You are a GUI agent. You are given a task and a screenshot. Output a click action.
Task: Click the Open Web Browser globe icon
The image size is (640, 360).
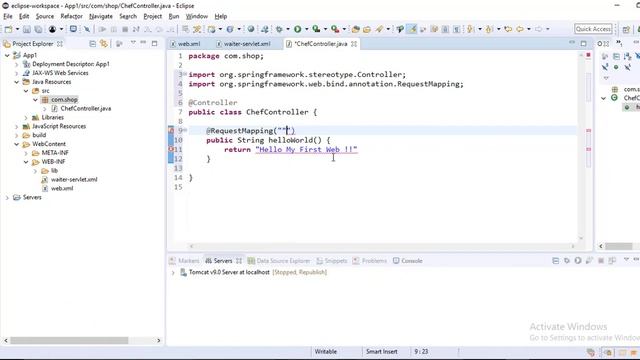point(251,29)
